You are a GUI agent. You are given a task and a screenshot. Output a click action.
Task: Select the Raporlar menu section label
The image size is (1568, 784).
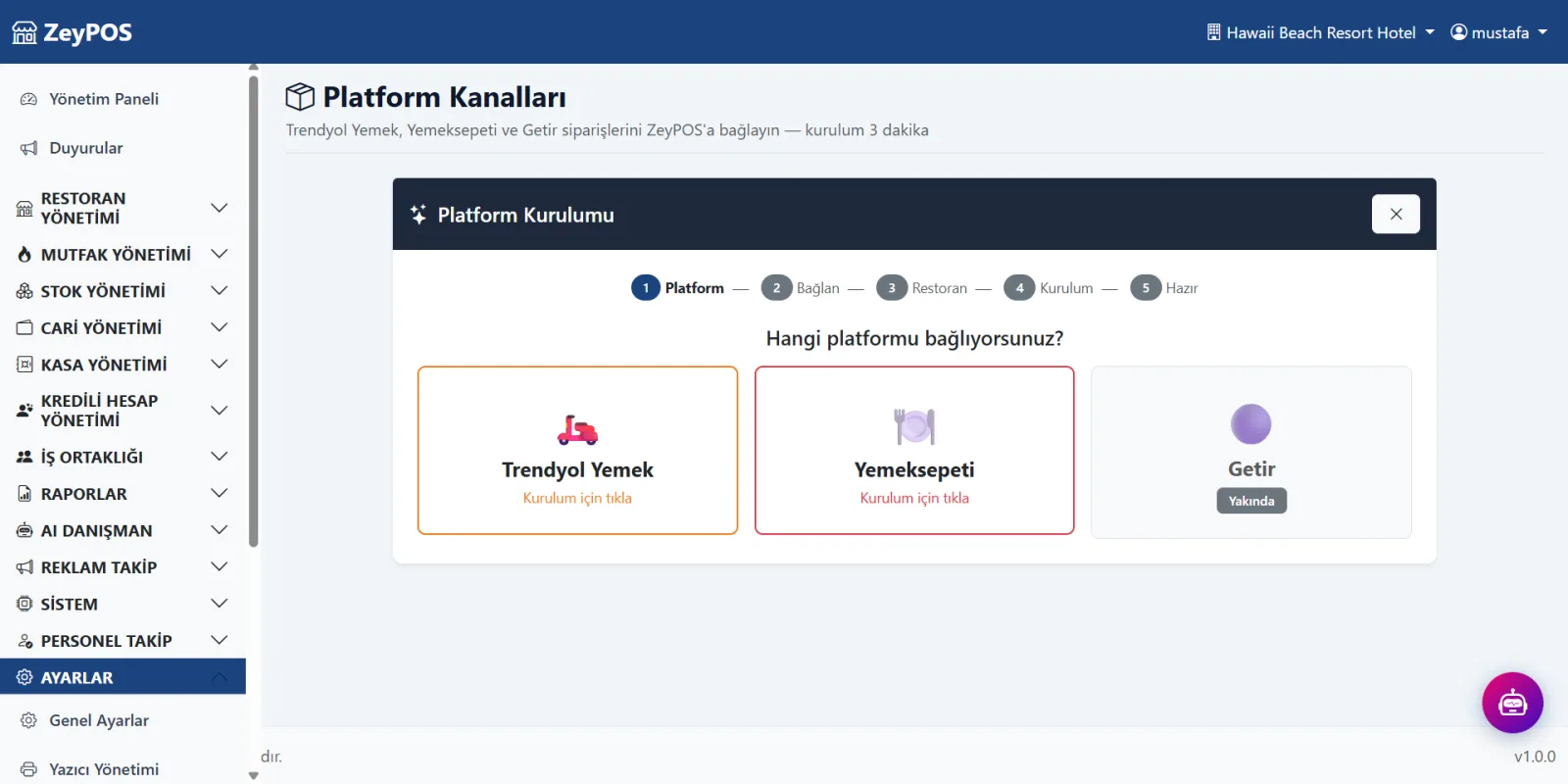point(84,494)
